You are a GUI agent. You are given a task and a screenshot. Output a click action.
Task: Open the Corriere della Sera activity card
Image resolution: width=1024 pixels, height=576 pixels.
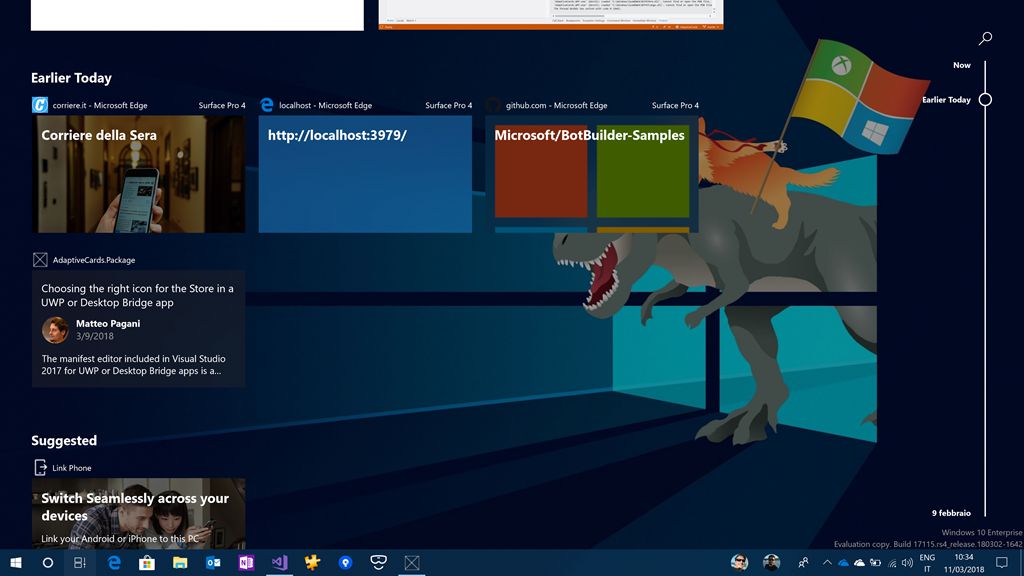(x=138, y=174)
